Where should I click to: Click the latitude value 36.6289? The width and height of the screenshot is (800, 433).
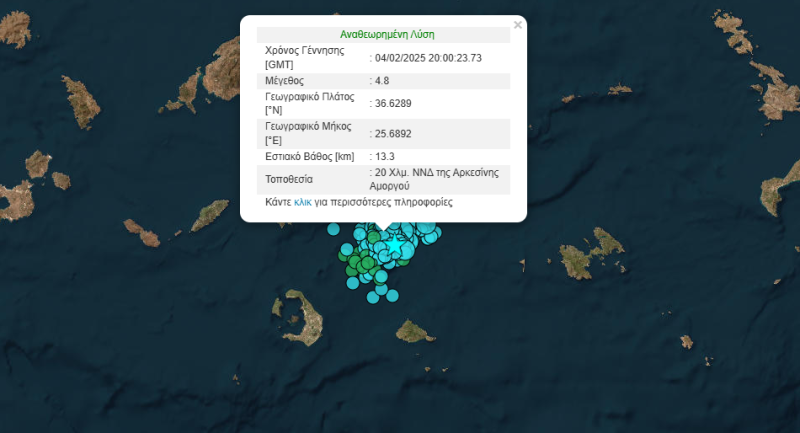392,104
